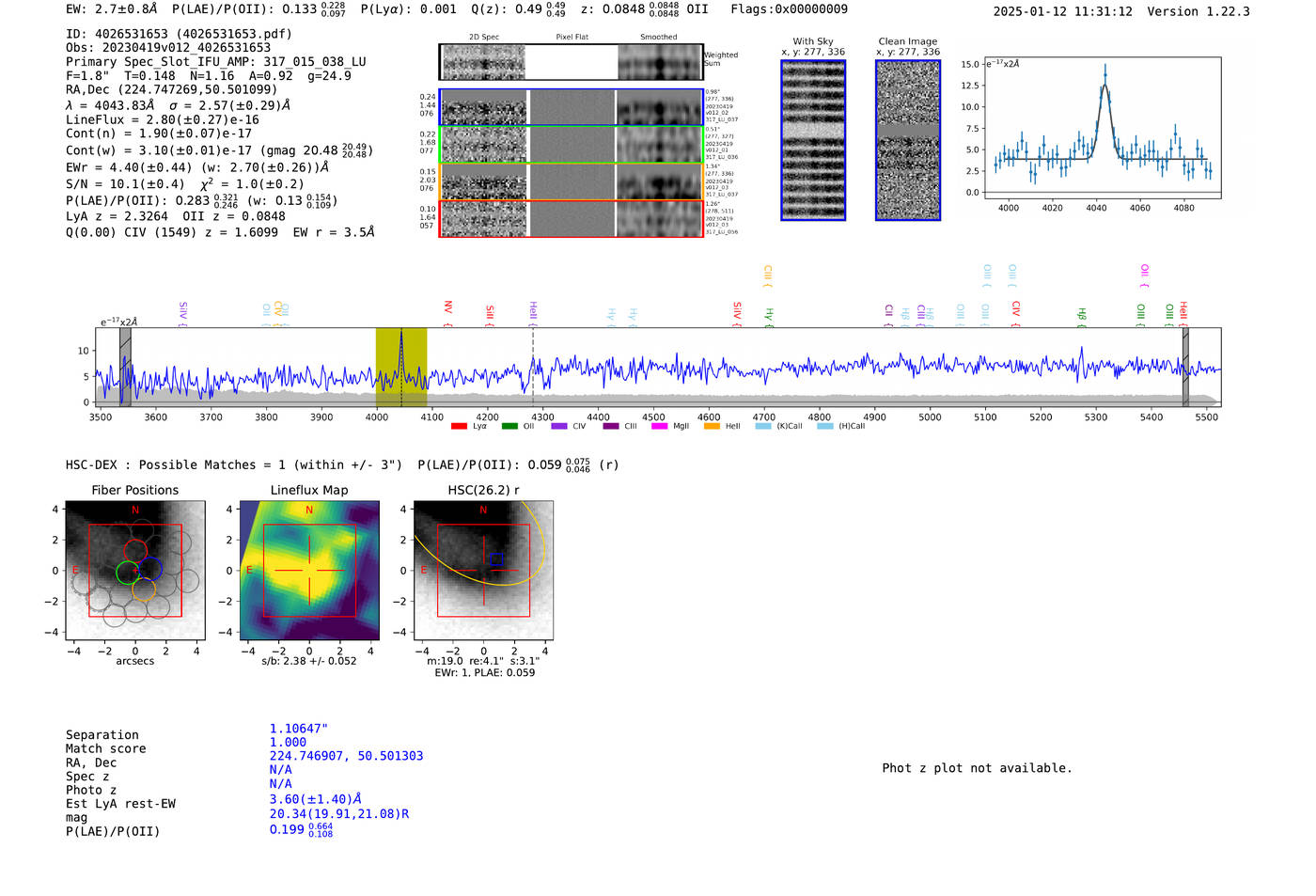Viewport: 1316px width, 896px height.
Task: Click the EWr: 1. PLAE: 0.059 caption
Action: (x=484, y=672)
